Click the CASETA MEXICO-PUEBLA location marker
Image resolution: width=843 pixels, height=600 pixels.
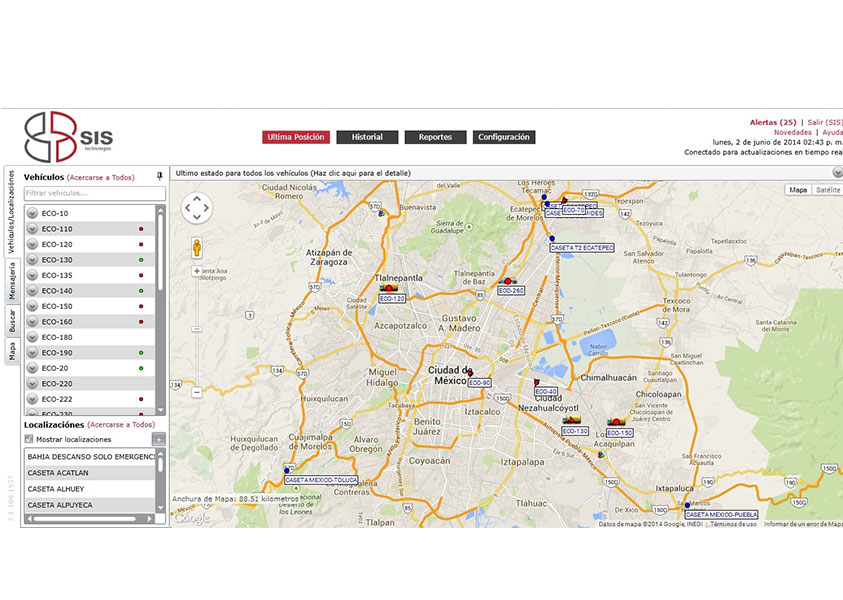(x=687, y=505)
